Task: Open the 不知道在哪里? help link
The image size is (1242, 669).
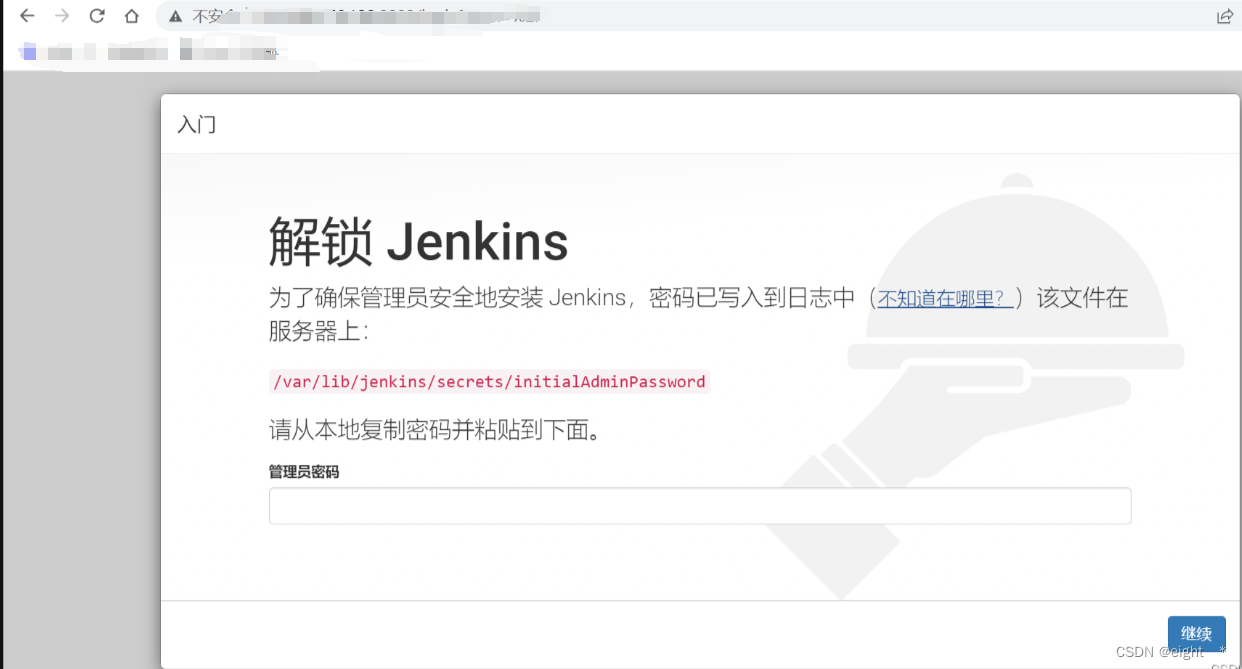Action: click(946, 298)
